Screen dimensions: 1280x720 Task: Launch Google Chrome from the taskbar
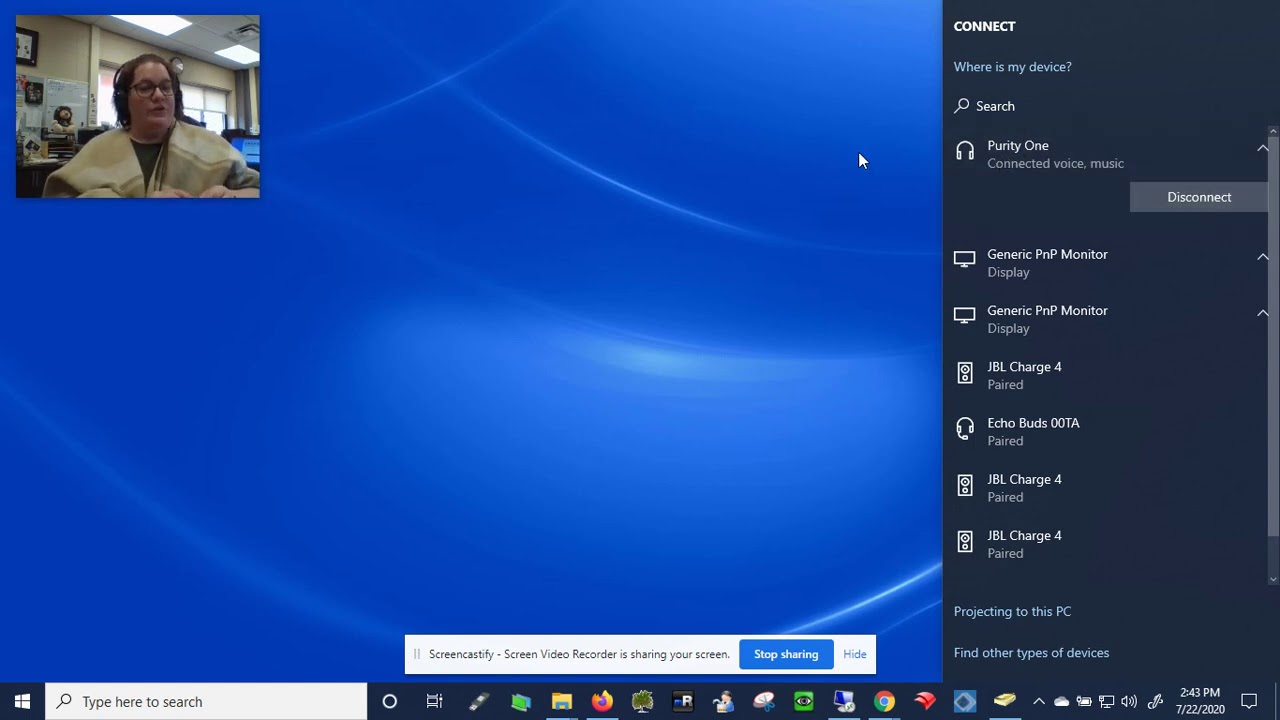click(884, 701)
